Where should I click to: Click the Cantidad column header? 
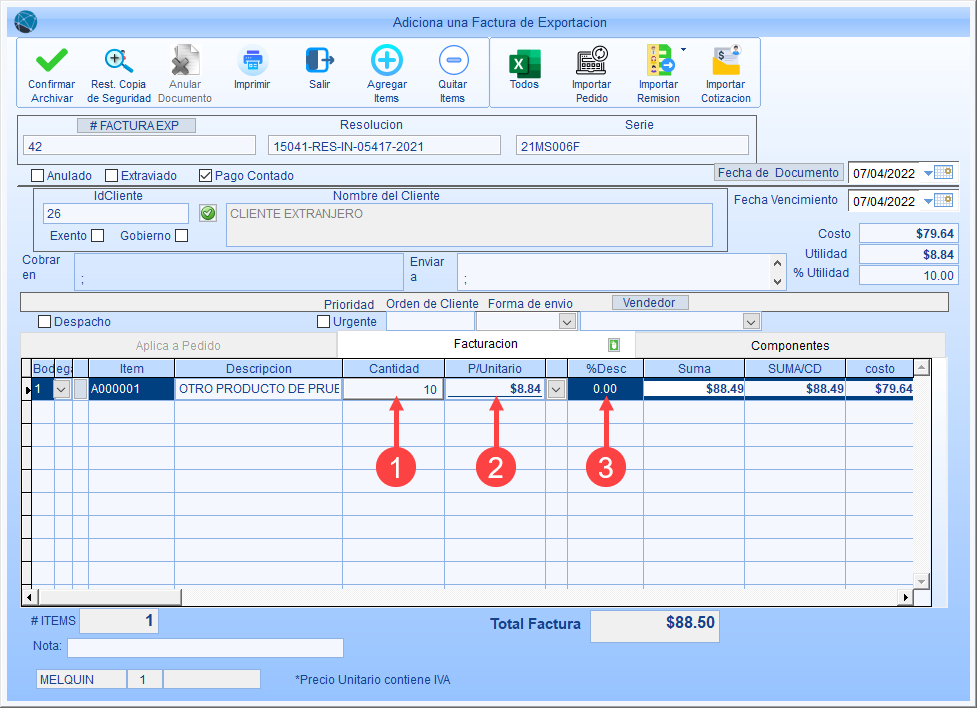394,368
